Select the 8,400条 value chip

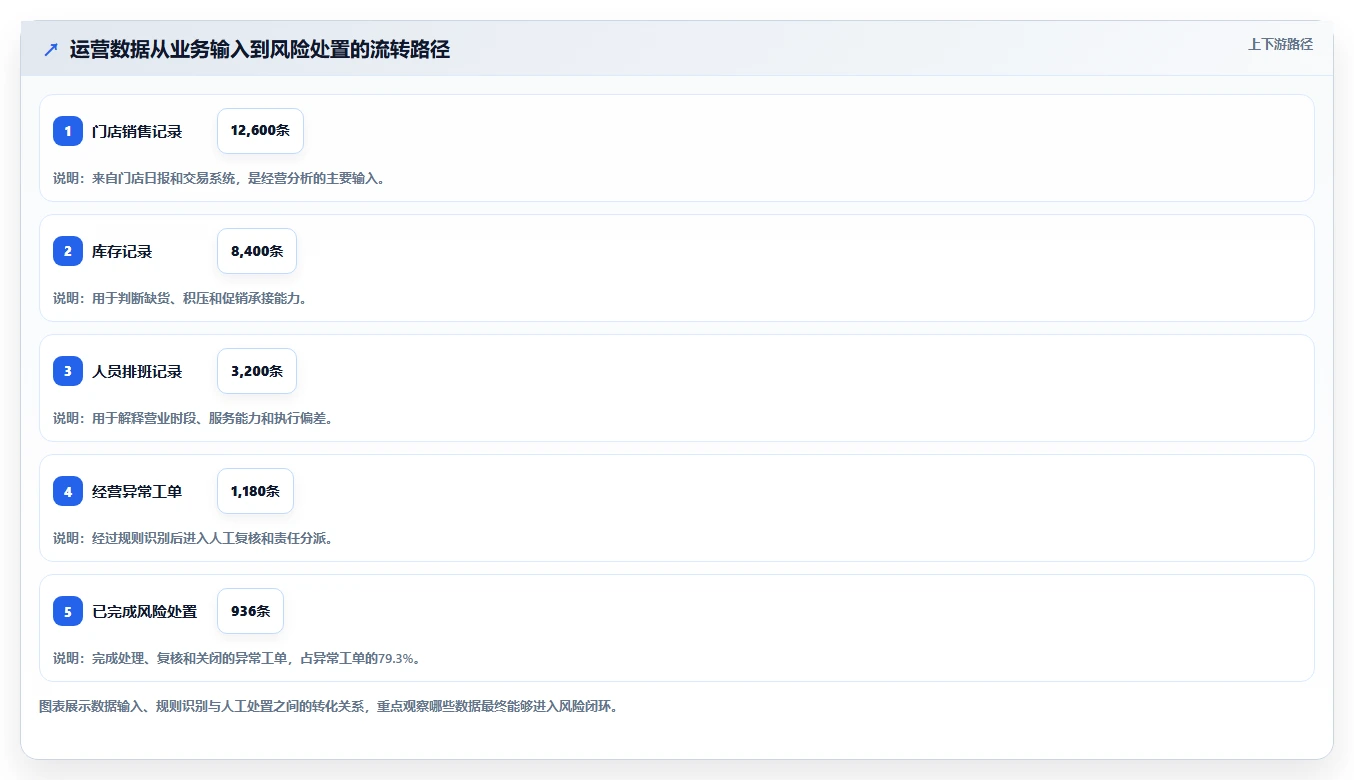tap(257, 251)
